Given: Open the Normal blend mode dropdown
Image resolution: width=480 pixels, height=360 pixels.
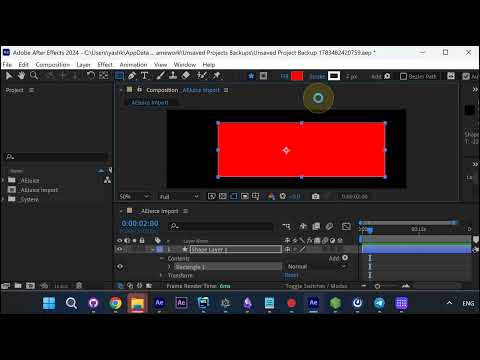Looking at the screenshot, I should pos(316,267).
